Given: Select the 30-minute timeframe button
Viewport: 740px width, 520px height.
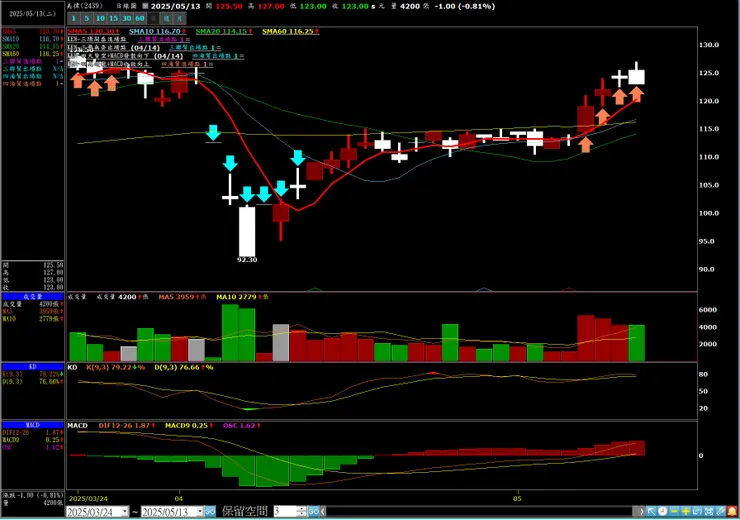Looking at the screenshot, I should pyautogui.click(x=126, y=18).
